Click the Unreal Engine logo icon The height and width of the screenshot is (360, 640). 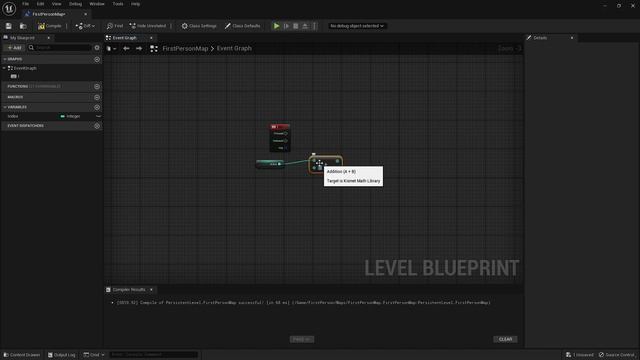9,8
